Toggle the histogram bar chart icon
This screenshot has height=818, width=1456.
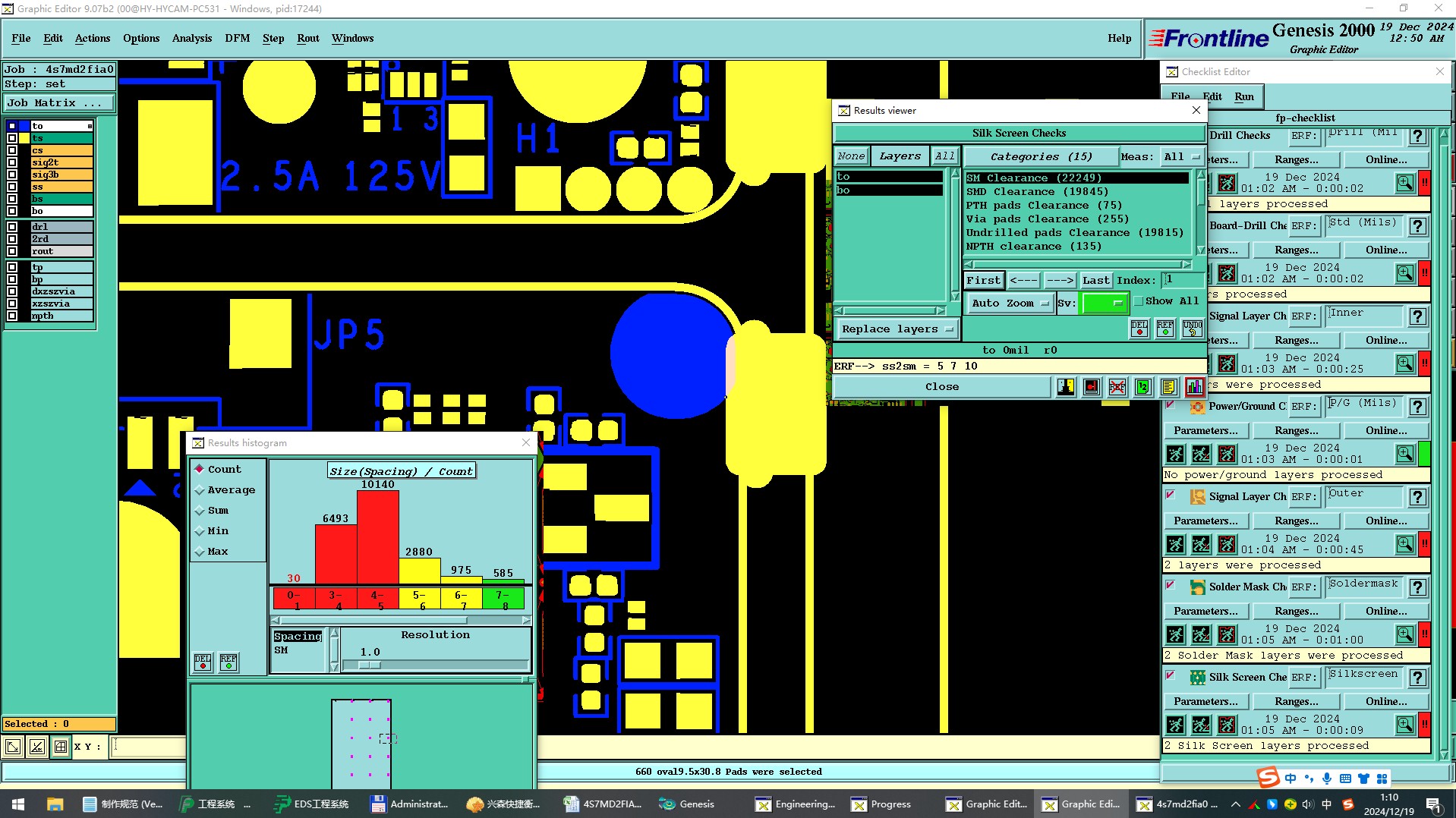click(x=1195, y=387)
